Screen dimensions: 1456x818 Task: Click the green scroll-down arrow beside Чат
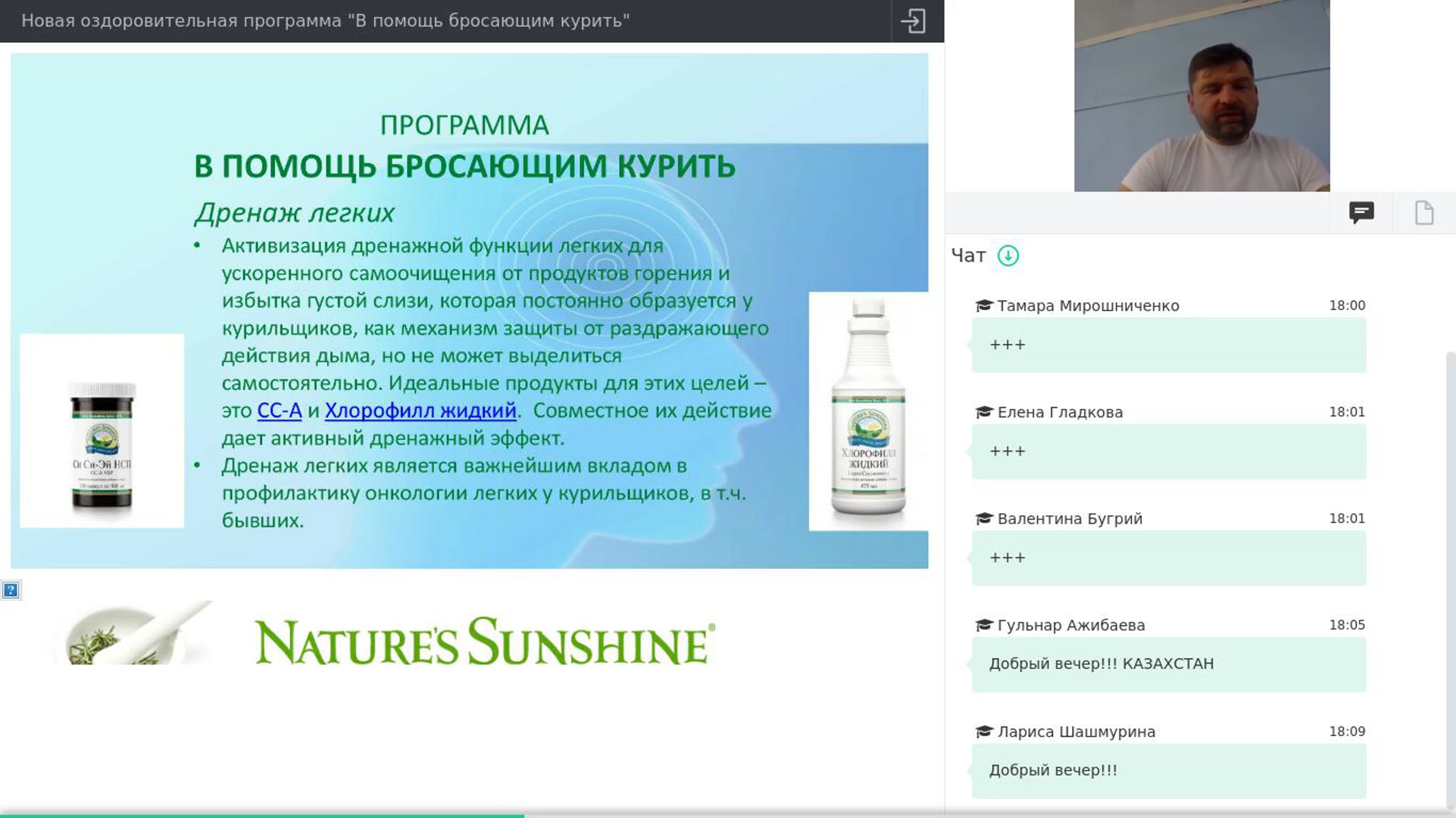coord(1008,256)
